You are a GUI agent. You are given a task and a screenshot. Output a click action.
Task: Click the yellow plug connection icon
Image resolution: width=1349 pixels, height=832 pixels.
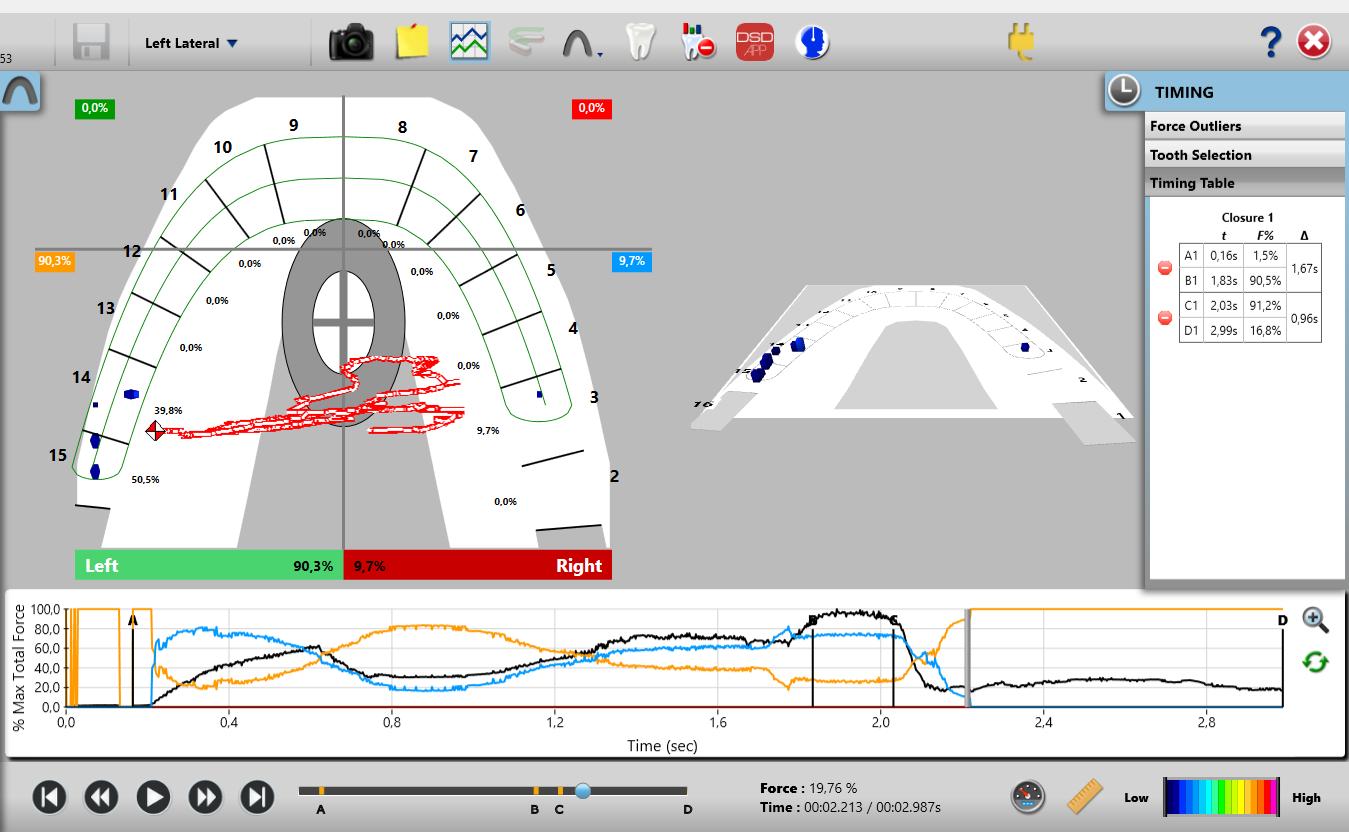[1021, 42]
